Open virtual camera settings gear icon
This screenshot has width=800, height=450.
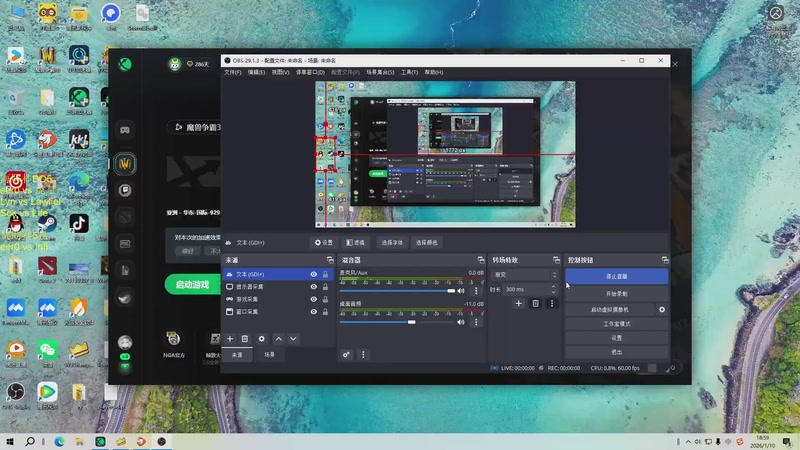point(662,310)
